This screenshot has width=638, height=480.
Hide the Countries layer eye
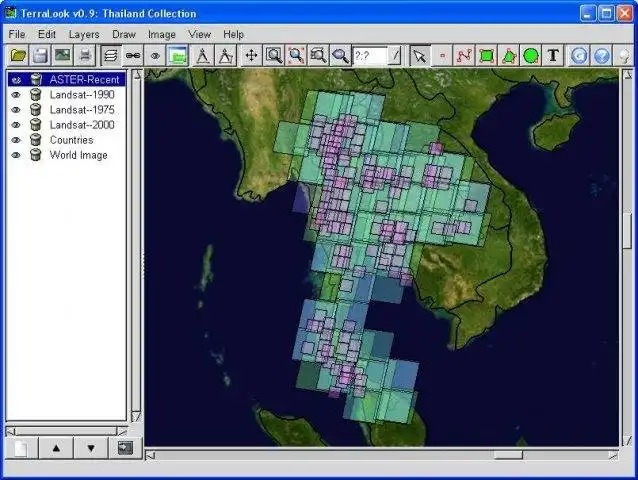[x=16, y=140]
